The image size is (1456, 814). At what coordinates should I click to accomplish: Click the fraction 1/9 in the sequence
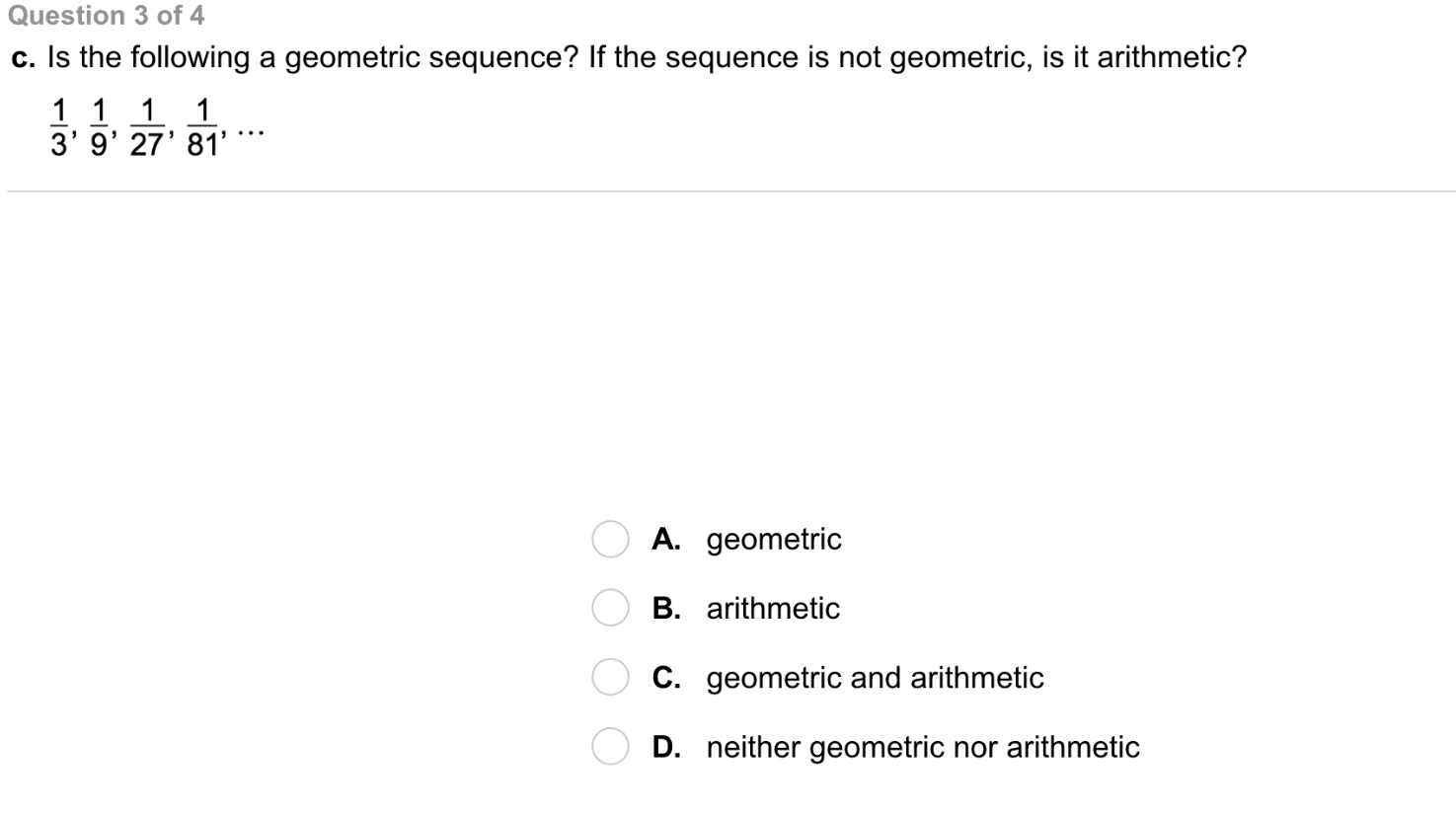click(99, 127)
